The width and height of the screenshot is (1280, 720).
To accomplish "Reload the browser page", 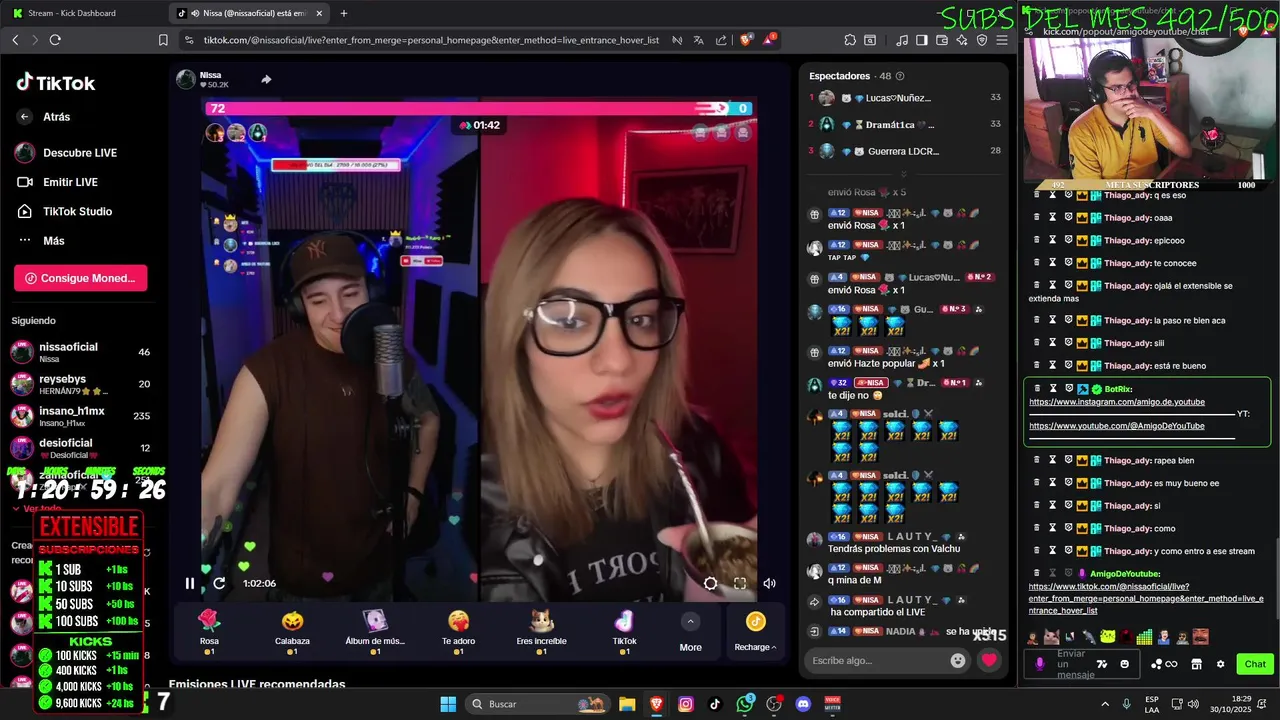I will pos(55,40).
